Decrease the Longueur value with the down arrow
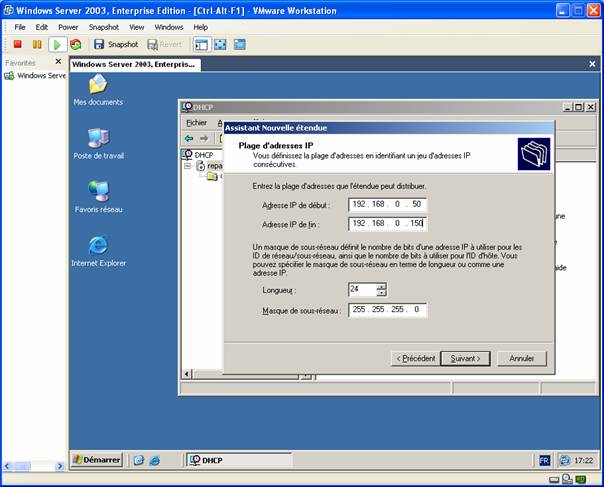Screen dimensions: 604x487 [x=381, y=292]
